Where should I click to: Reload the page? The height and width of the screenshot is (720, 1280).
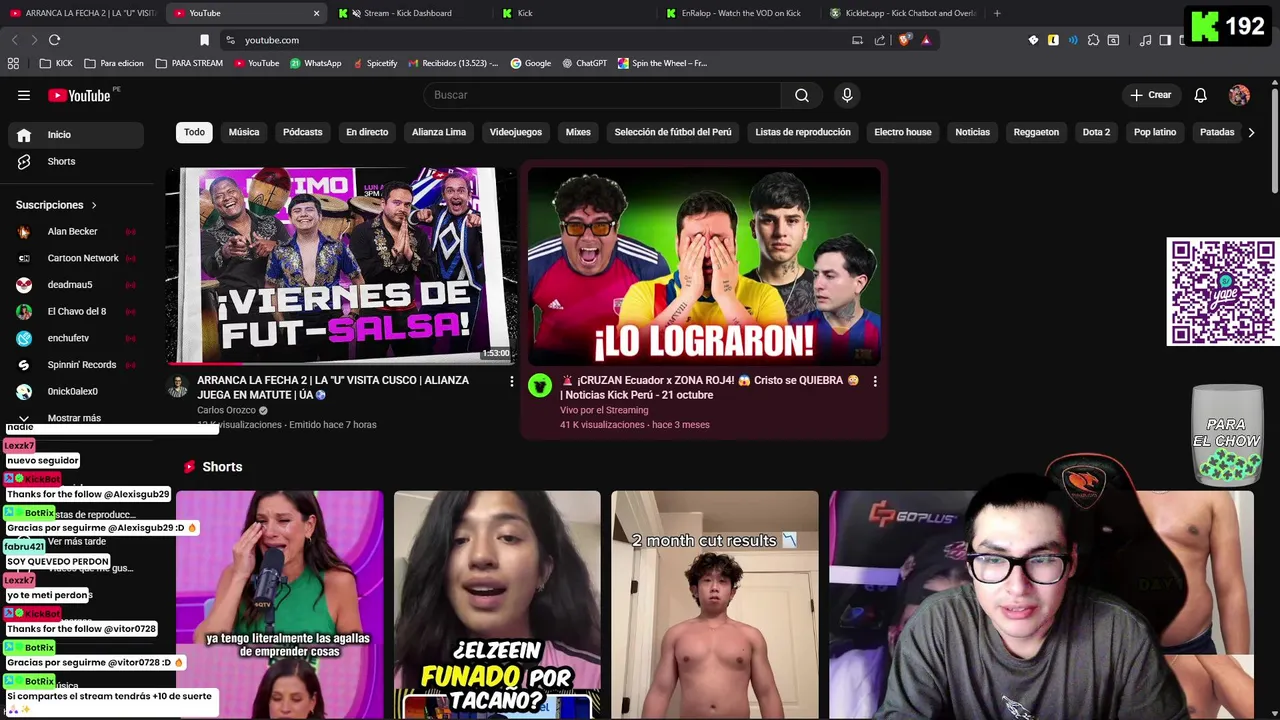[54, 40]
